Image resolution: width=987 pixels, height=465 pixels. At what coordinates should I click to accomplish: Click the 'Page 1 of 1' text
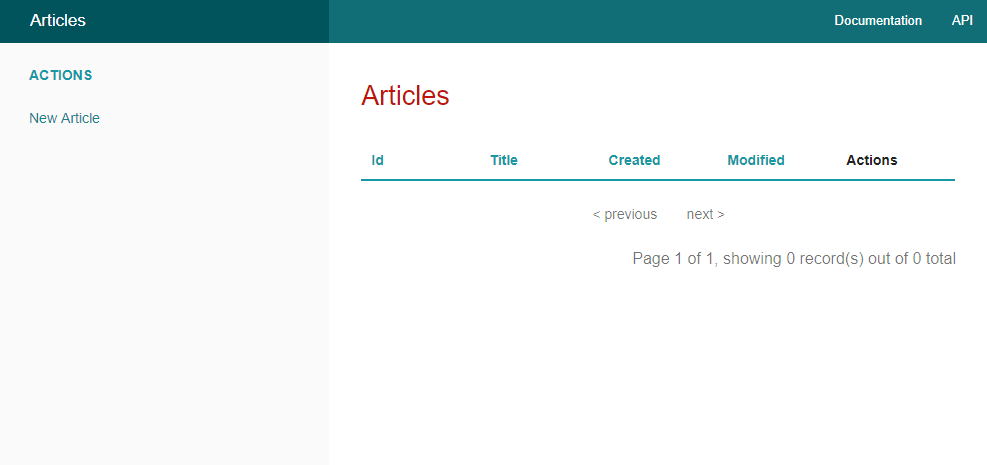[x=673, y=259]
